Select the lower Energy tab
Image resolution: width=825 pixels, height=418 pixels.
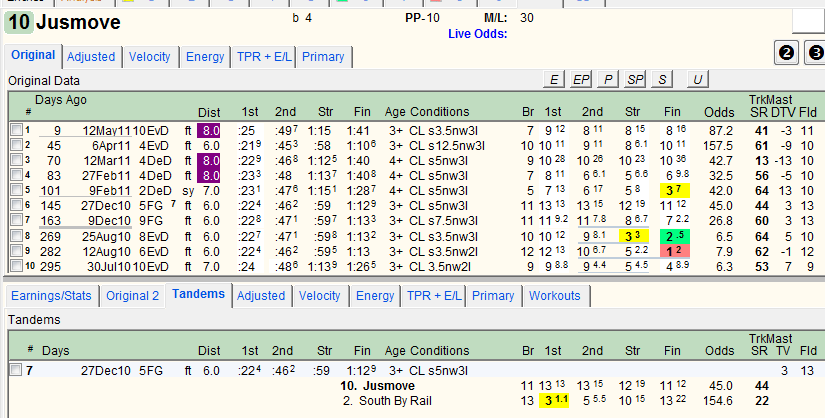pyautogui.click(x=375, y=296)
